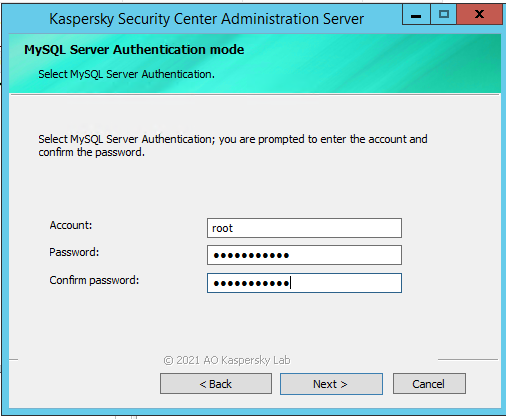Click the 'Confirm password:' label
This screenshot has height=419, width=506.
(94, 280)
